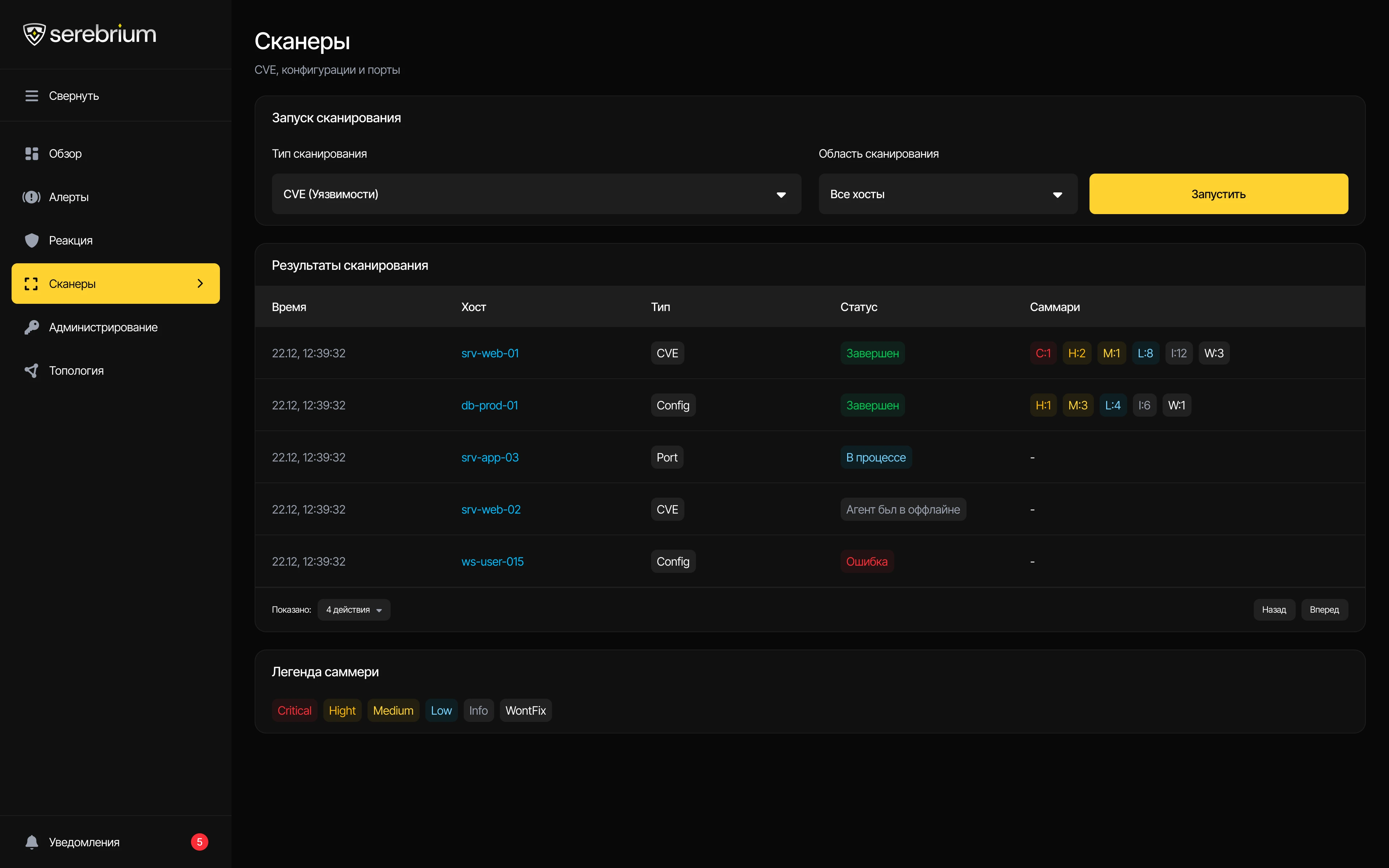
Task: Open the srv-web-01 host link
Action: [490, 353]
